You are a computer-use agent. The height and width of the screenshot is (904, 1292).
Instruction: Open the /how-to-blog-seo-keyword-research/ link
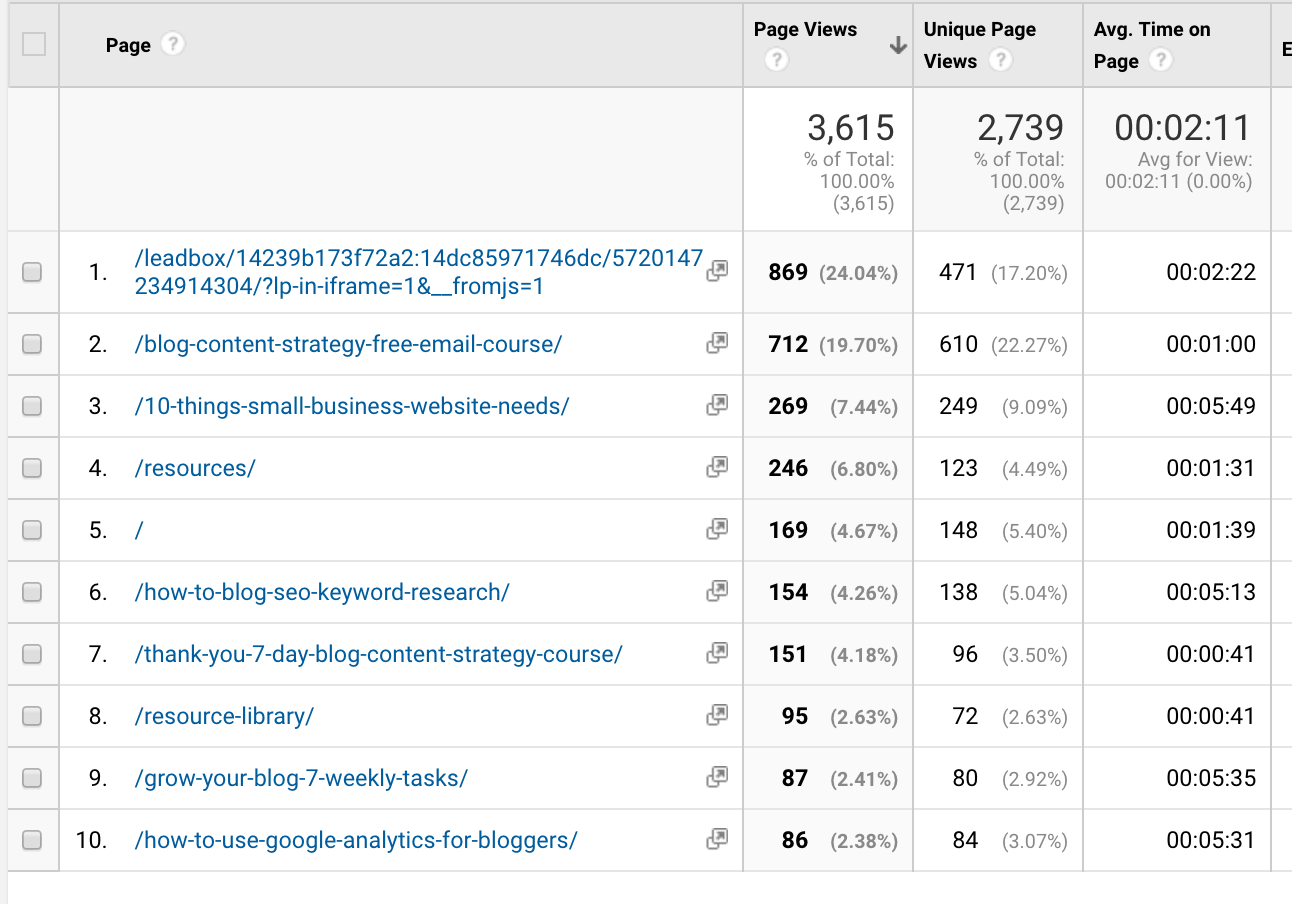coord(322,592)
